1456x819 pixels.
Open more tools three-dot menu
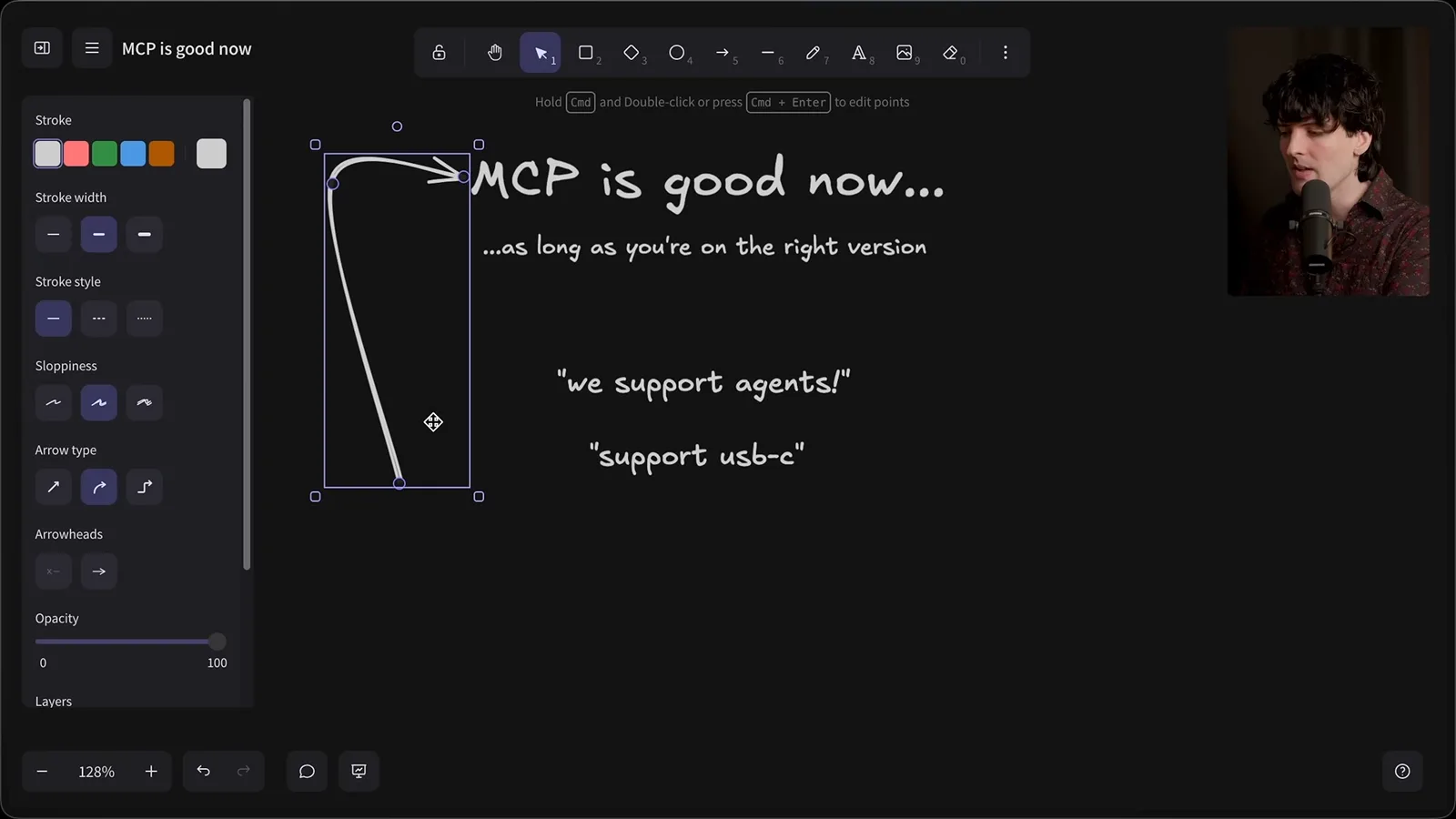point(1006,53)
